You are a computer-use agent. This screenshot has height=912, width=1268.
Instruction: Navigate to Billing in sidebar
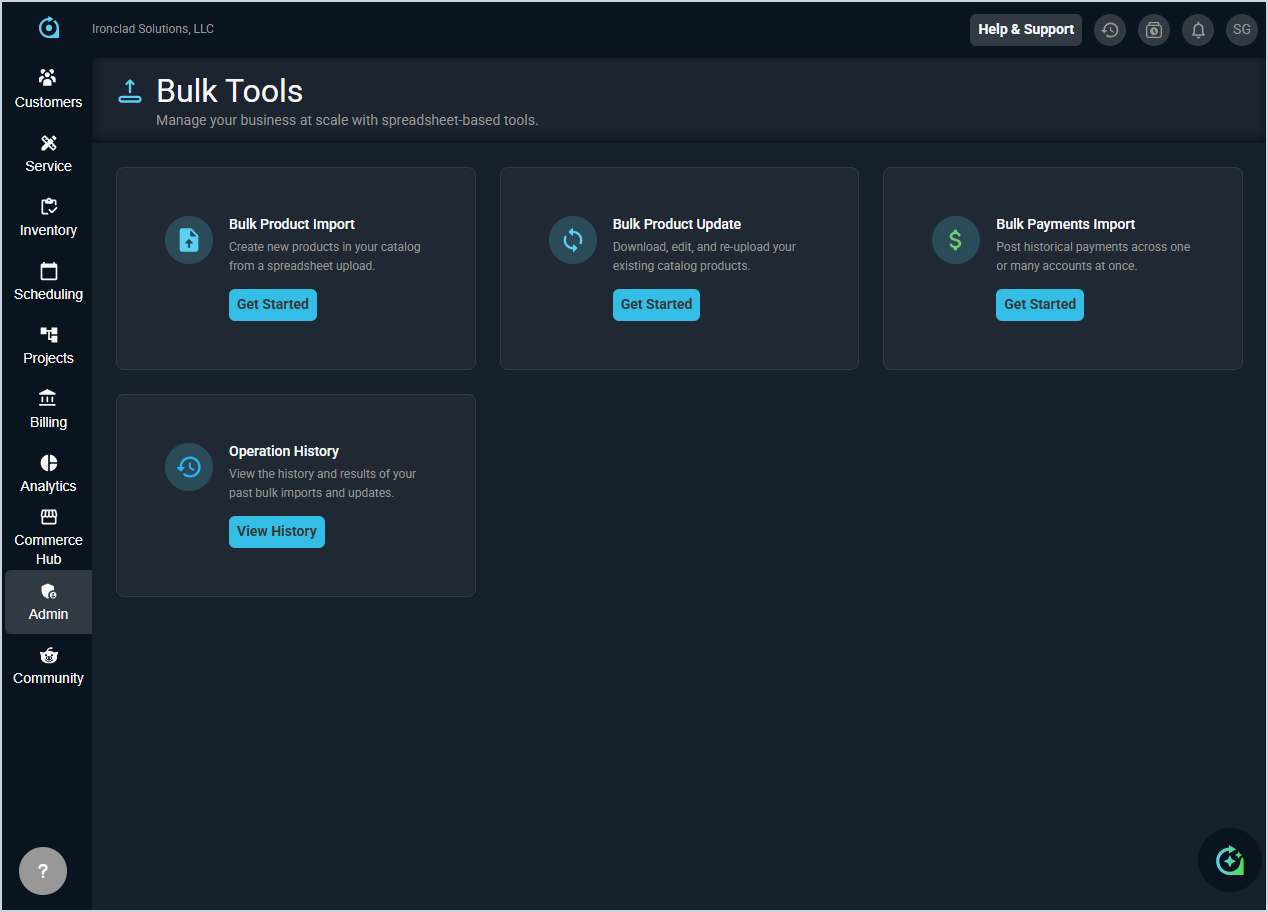click(x=48, y=408)
